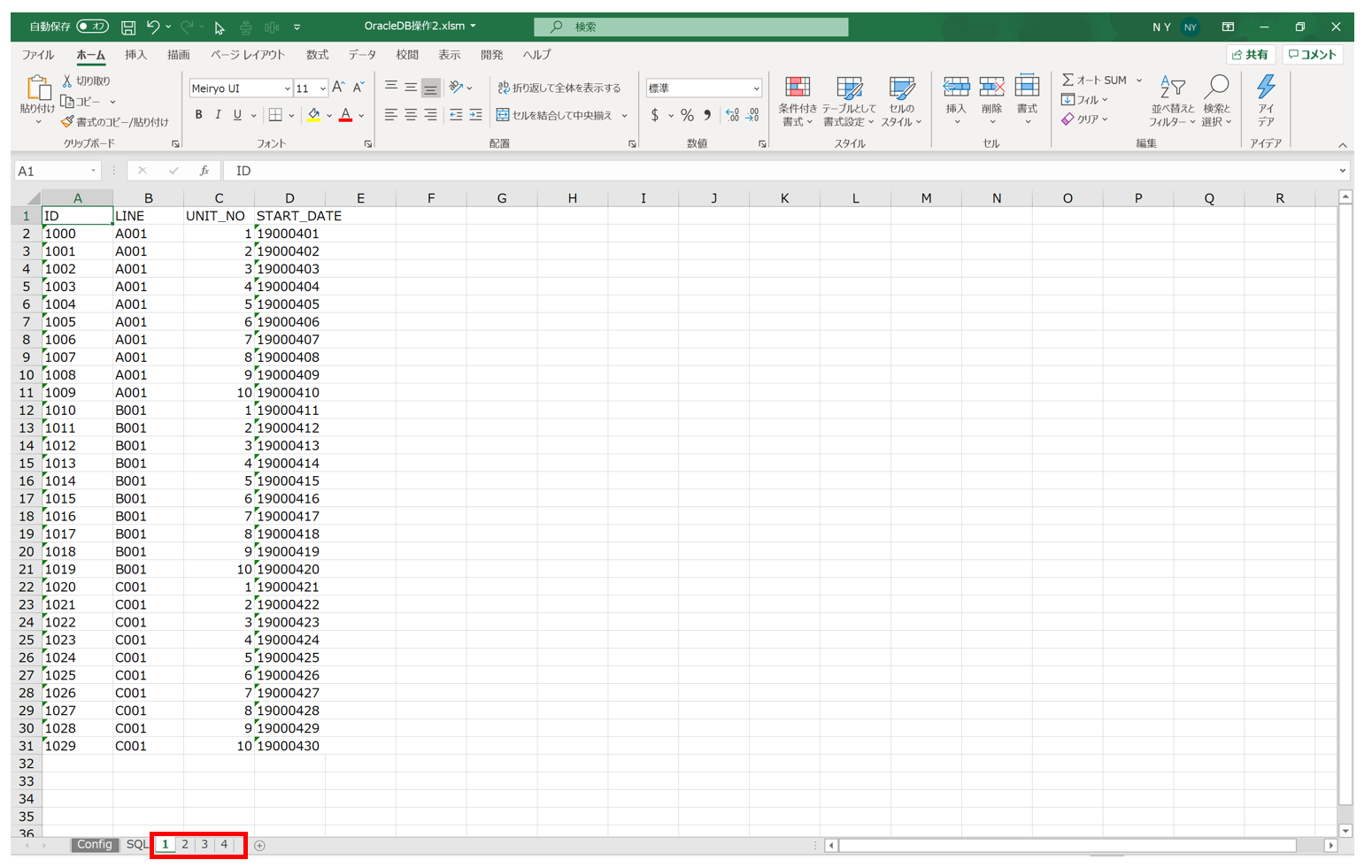Open Format as Table gallery

click(849, 101)
